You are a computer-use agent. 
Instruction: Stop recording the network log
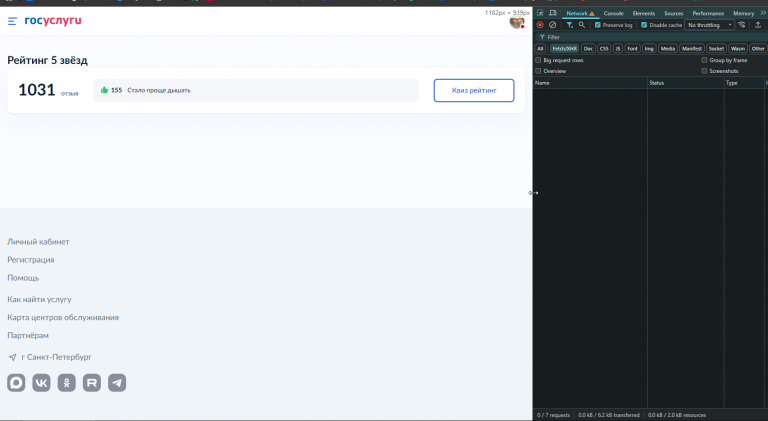click(540, 25)
